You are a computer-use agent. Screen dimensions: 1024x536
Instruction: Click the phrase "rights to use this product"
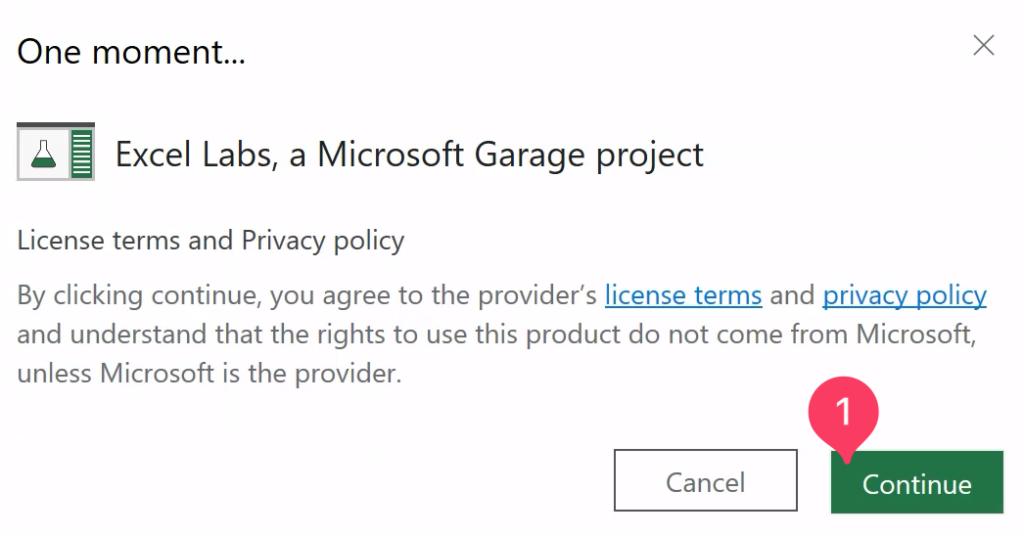396,335
